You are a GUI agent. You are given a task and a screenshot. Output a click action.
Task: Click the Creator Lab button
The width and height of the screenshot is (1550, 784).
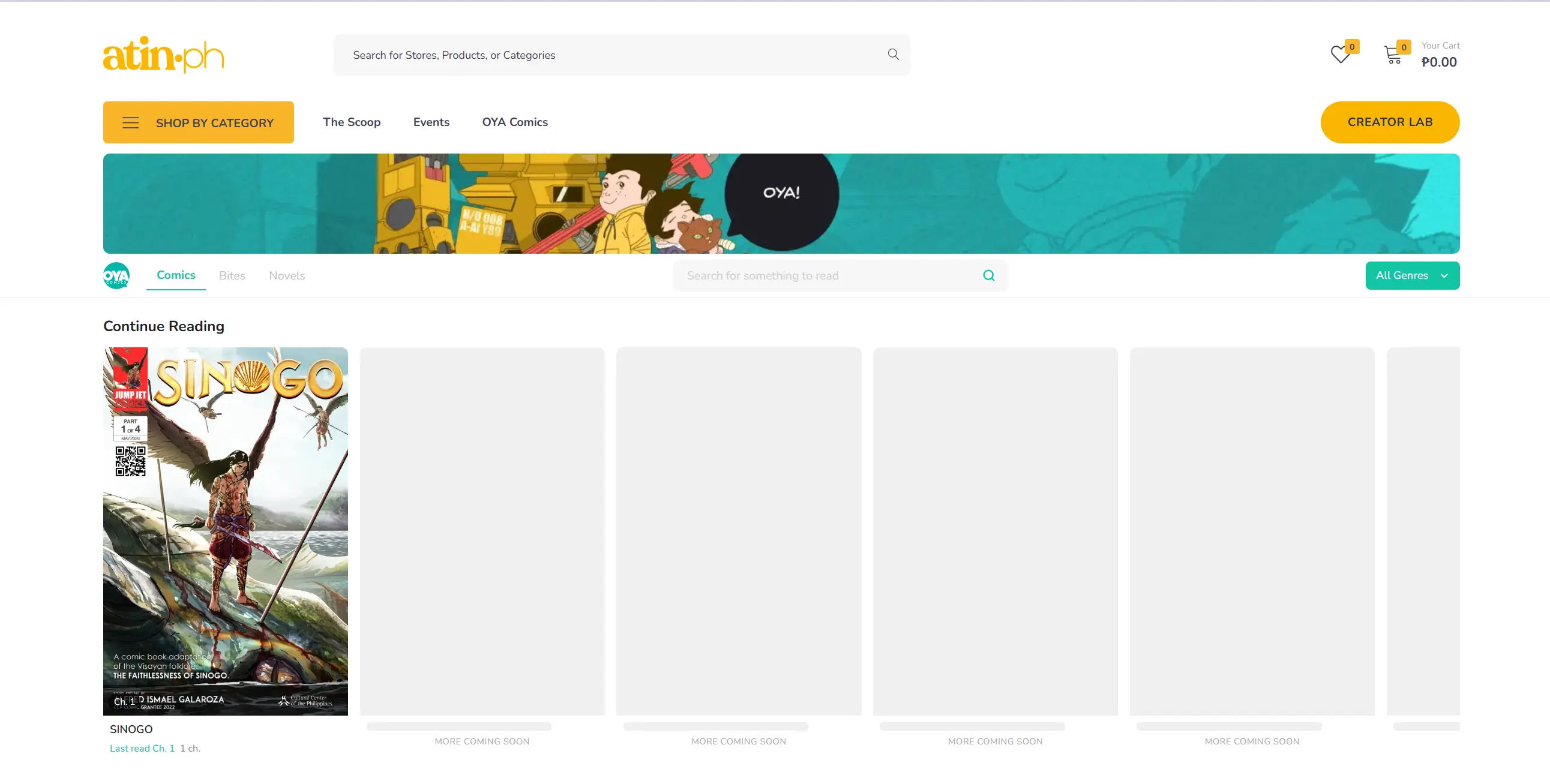point(1389,122)
